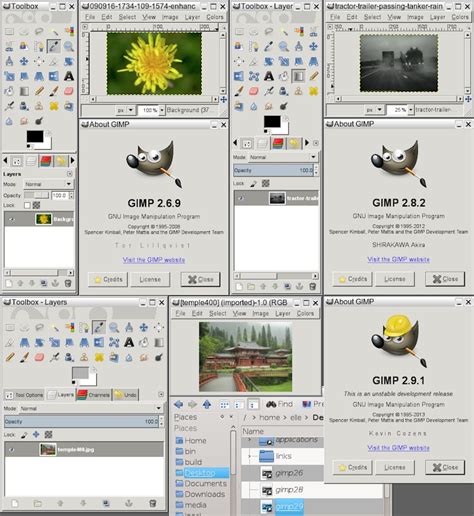The width and height of the screenshot is (474, 516).
Task: Swap colors arrow in GIMP 2.9.1 toolbox
Action: click(94, 369)
